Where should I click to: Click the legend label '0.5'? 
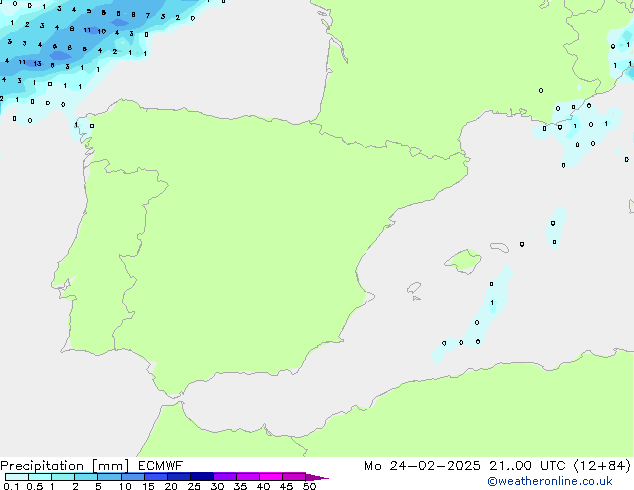click(34, 486)
